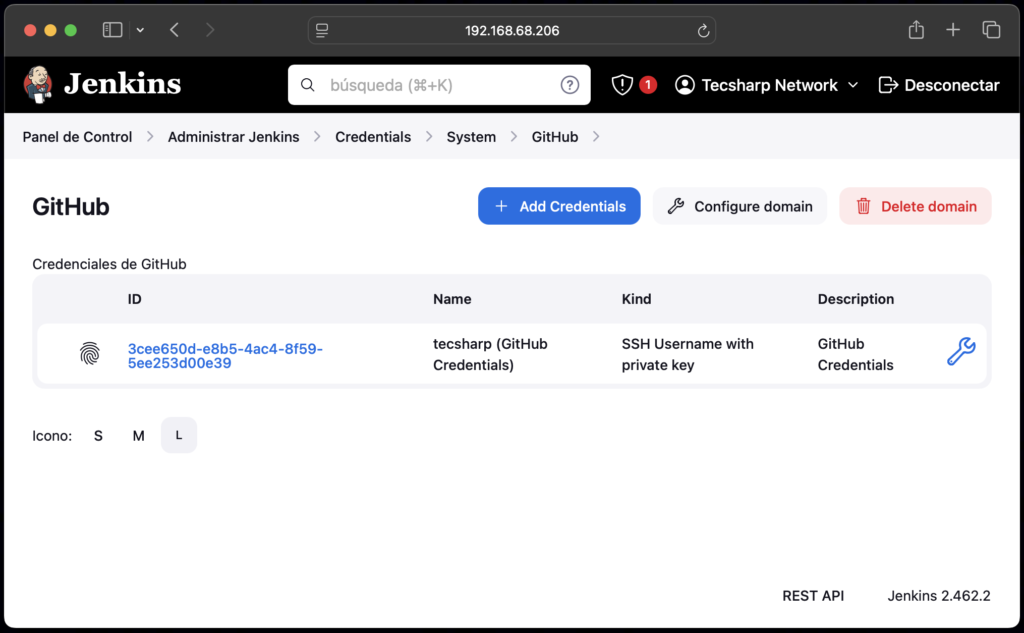Open the sidebar options dropdown arrow
This screenshot has width=1024, height=633.
pos(140,30)
